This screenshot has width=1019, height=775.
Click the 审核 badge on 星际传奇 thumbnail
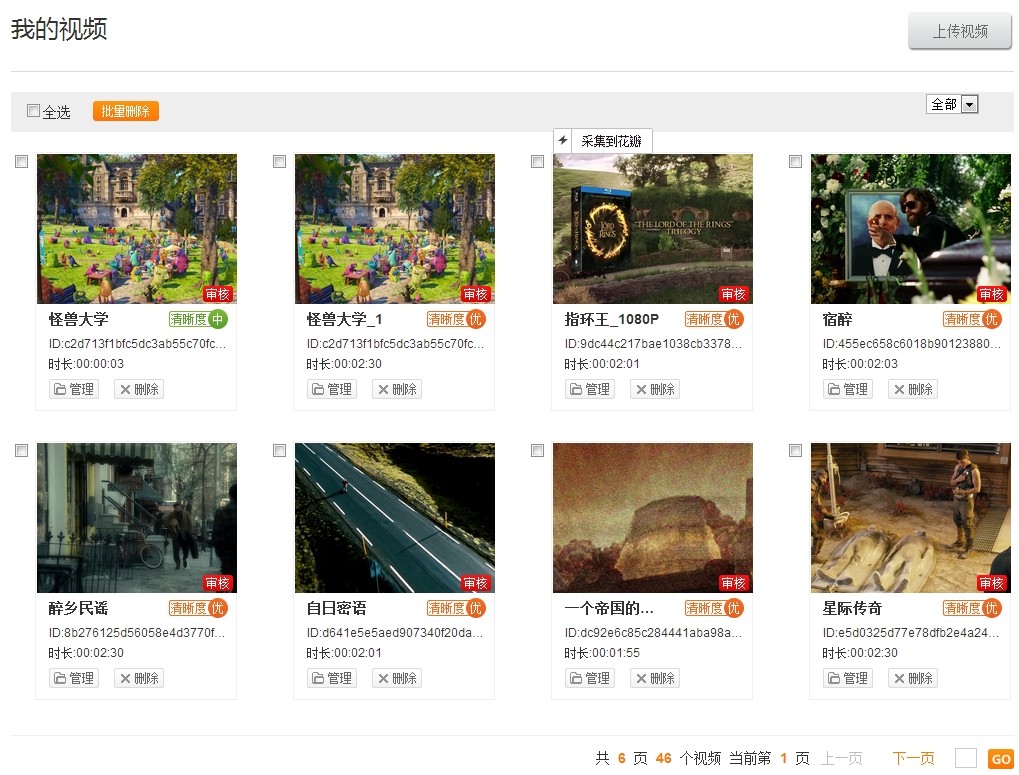point(991,583)
